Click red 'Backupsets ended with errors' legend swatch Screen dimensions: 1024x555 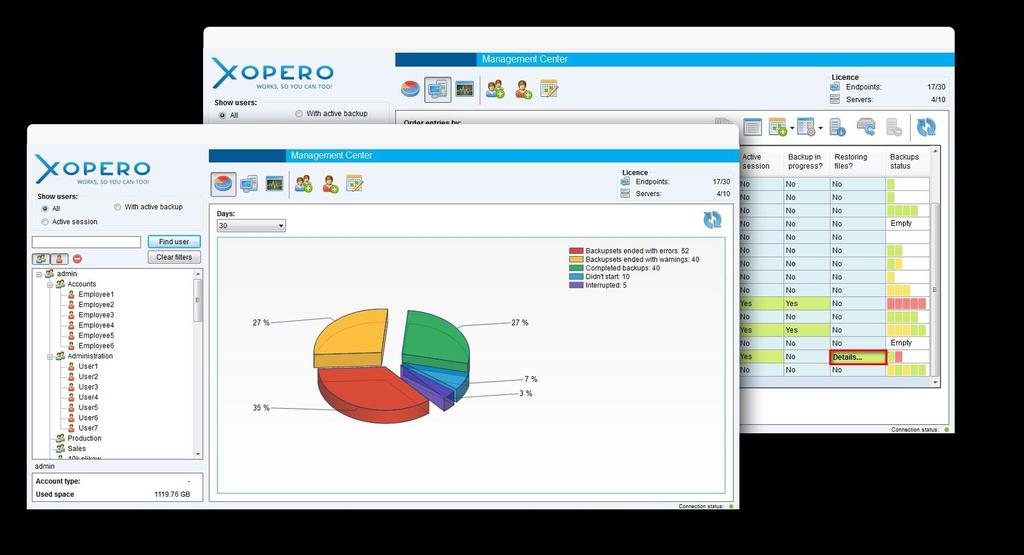click(576, 251)
